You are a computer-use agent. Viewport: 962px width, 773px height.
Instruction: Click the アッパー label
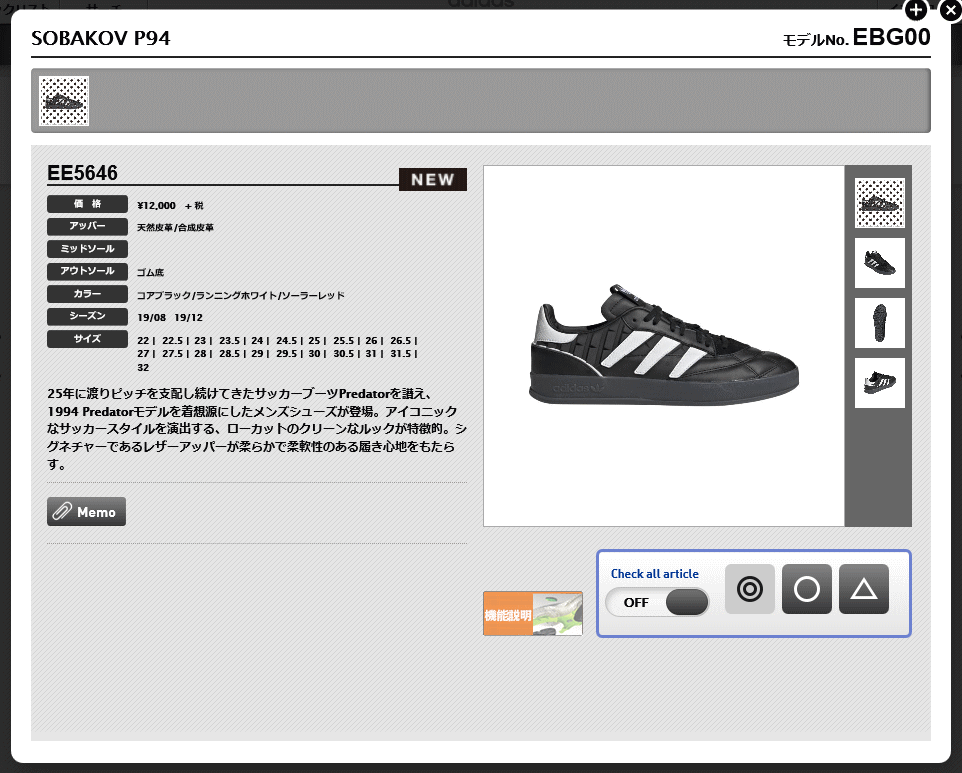(x=87, y=226)
